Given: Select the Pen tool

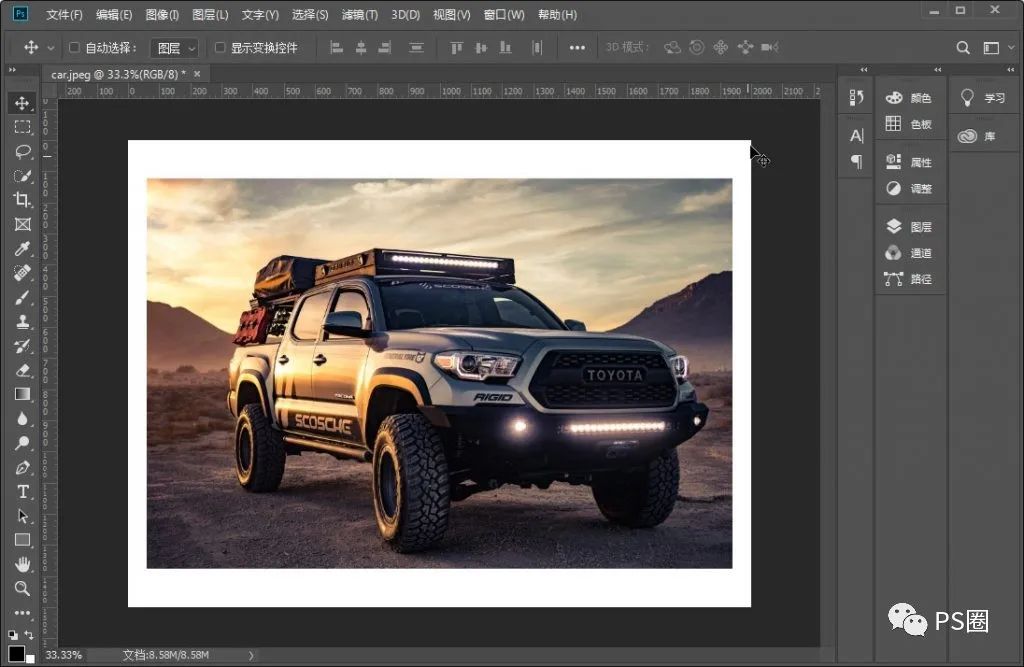Looking at the screenshot, I should (x=22, y=467).
